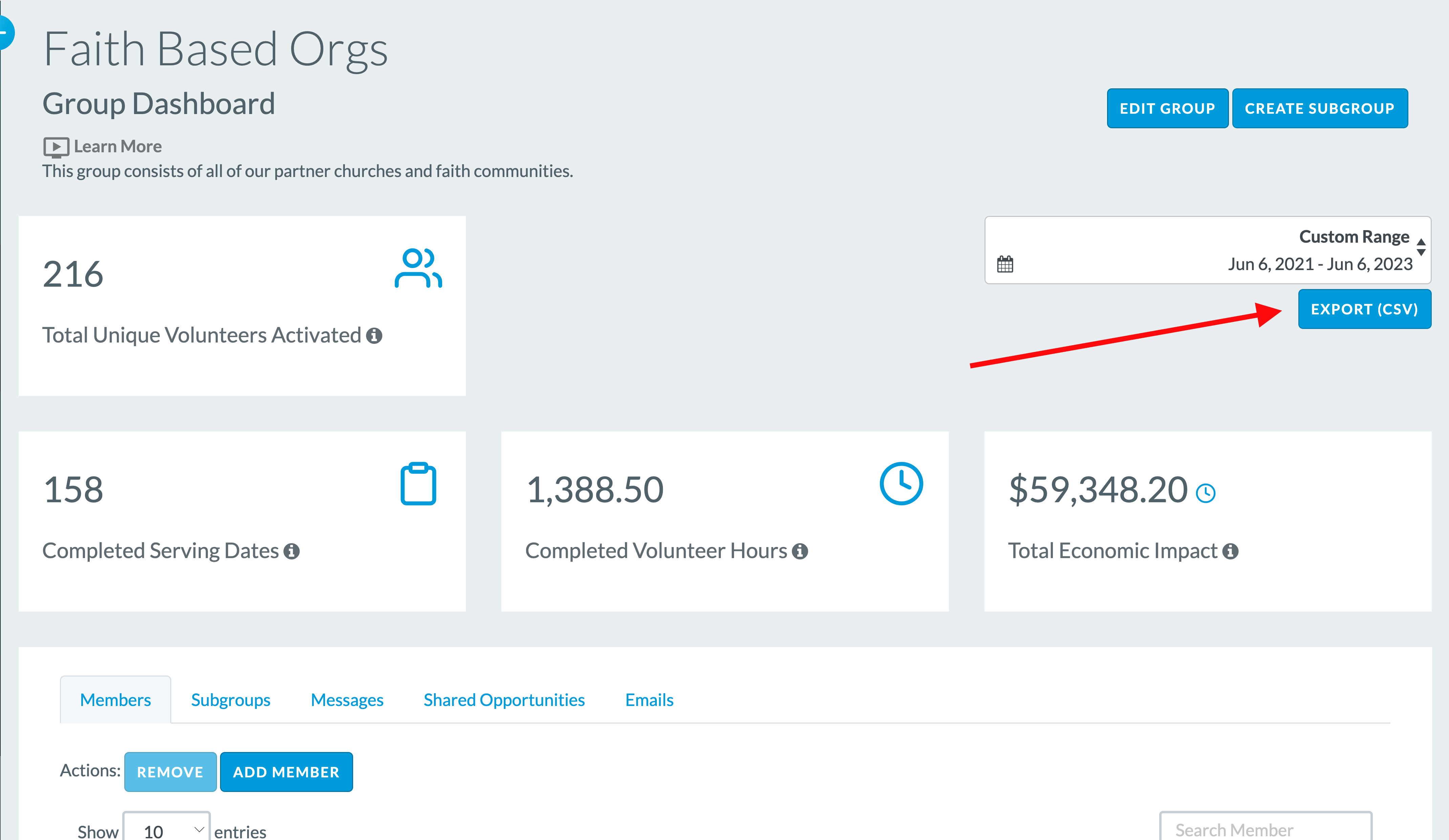
Task: Click the volunteers people icon
Action: point(418,268)
